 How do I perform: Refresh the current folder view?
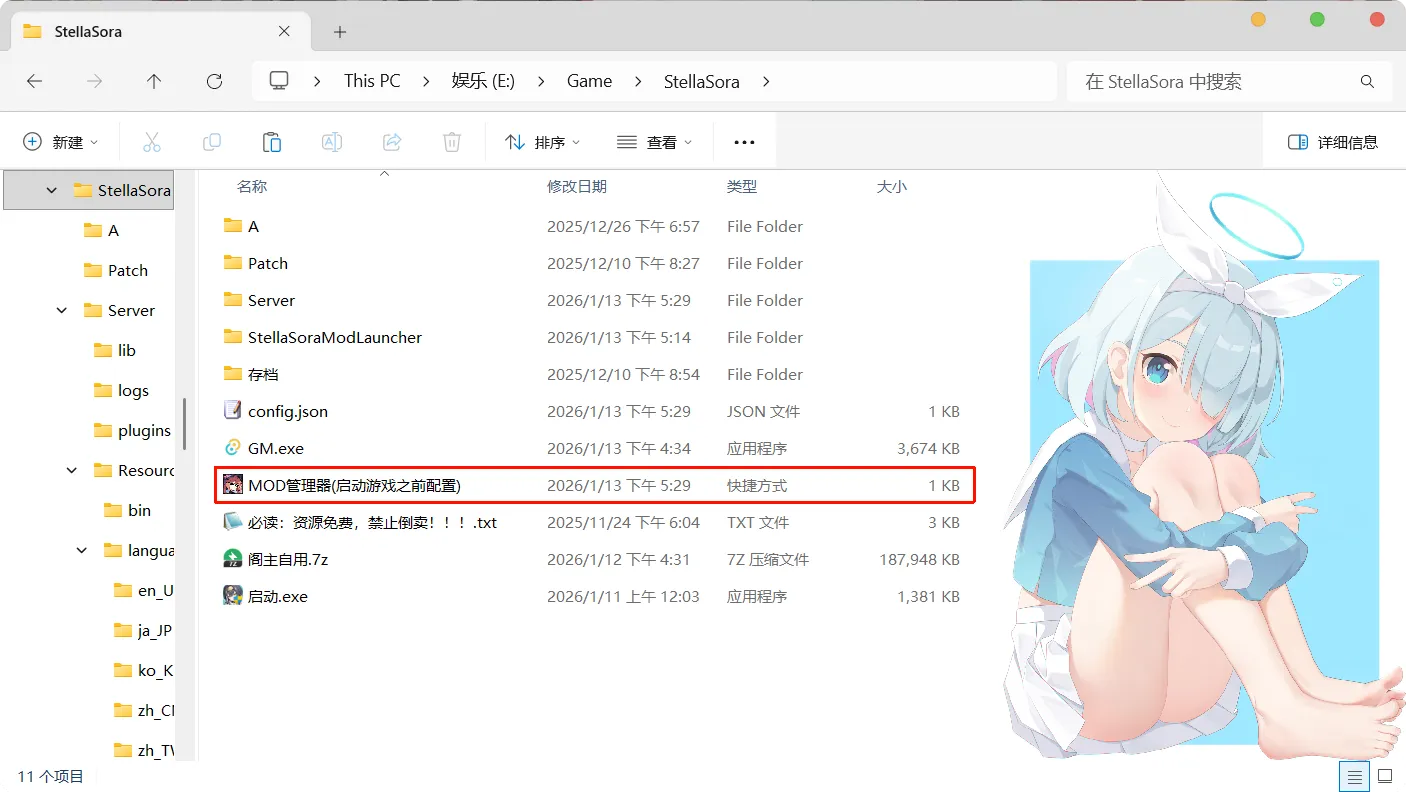pos(214,81)
